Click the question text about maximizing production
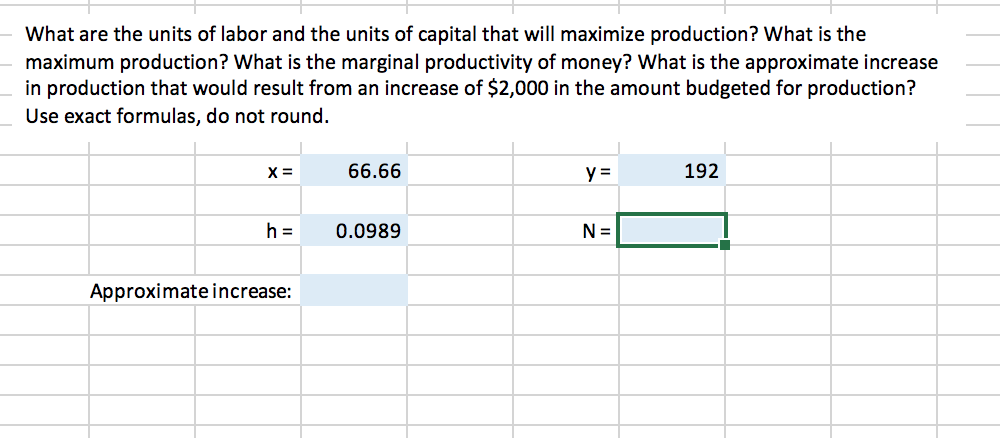The height and width of the screenshot is (438, 1000). [x=482, y=75]
